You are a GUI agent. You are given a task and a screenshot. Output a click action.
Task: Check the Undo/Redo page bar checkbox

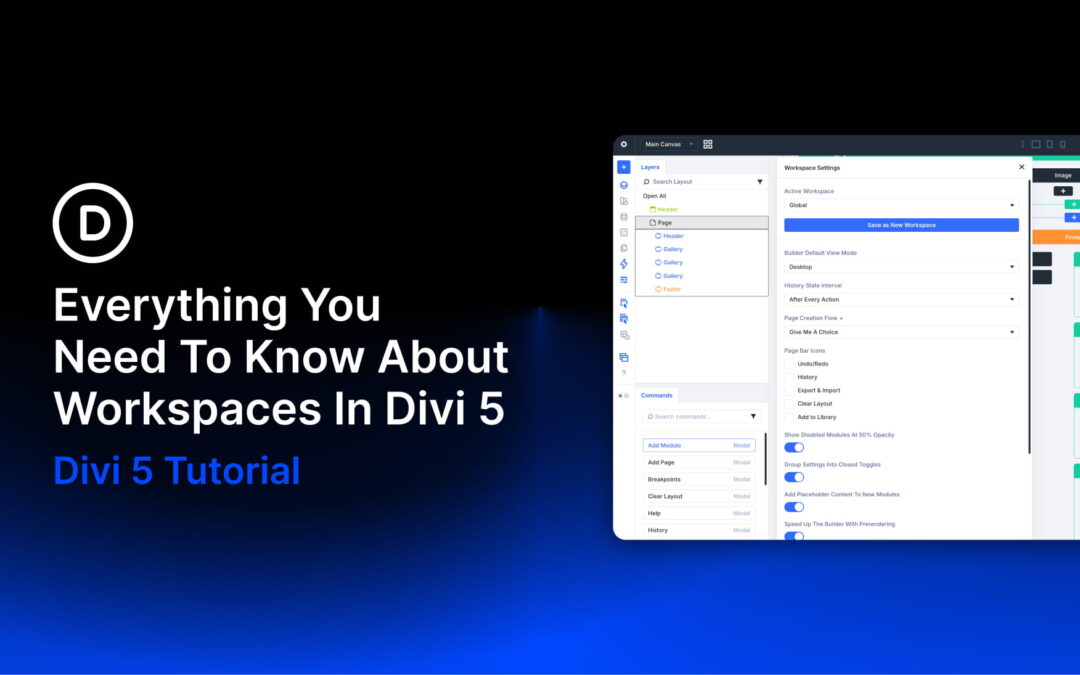click(x=789, y=364)
